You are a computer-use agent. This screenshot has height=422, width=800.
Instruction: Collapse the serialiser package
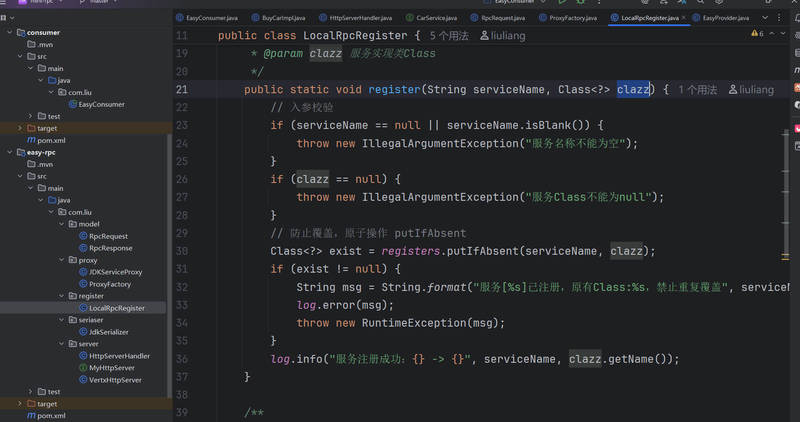(62, 320)
